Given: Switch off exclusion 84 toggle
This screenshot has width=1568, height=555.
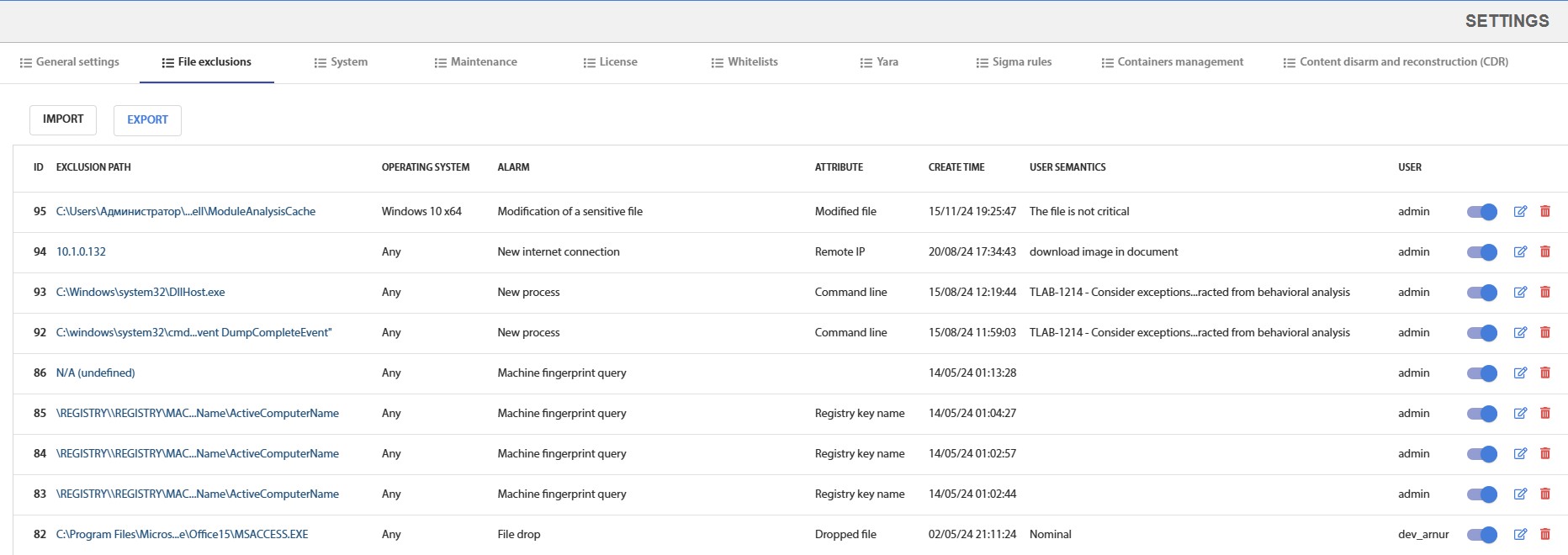Looking at the screenshot, I should pyautogui.click(x=1482, y=454).
